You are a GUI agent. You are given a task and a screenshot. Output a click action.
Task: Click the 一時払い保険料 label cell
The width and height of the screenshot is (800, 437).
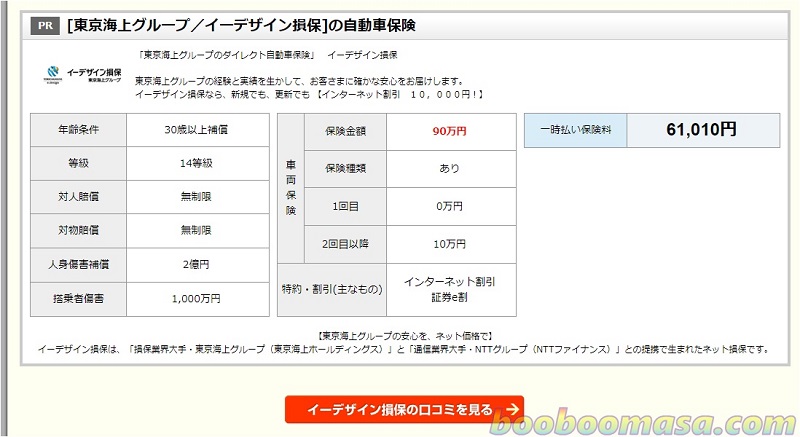coord(576,130)
